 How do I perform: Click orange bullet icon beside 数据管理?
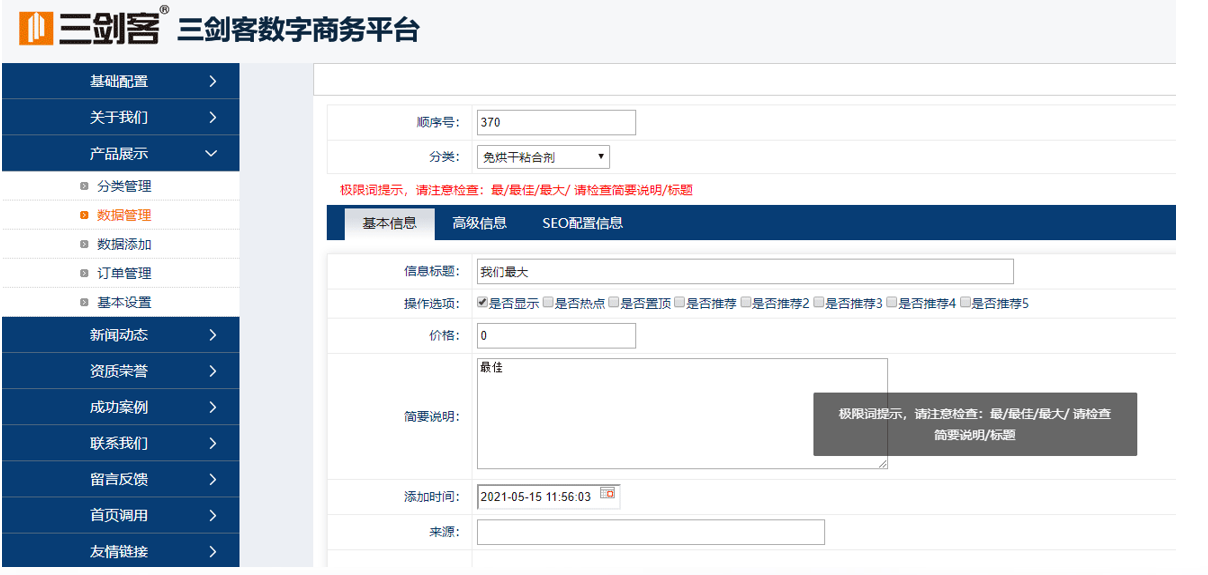pyautogui.click(x=84, y=215)
